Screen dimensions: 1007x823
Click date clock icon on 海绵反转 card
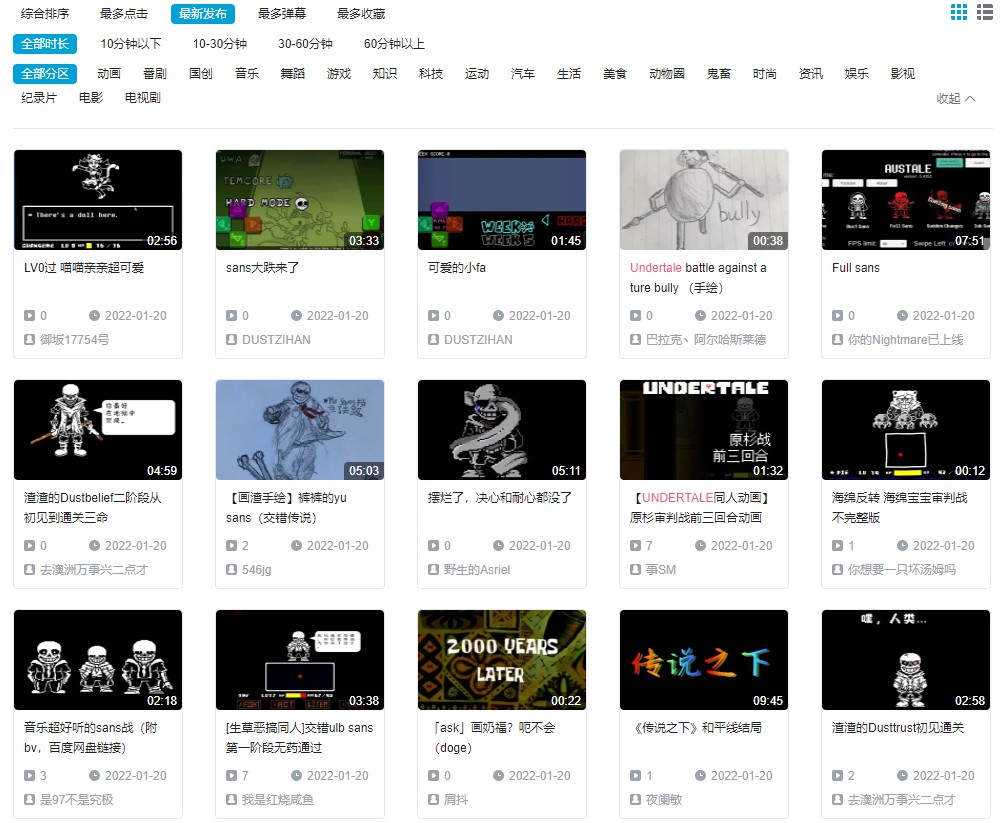point(902,545)
